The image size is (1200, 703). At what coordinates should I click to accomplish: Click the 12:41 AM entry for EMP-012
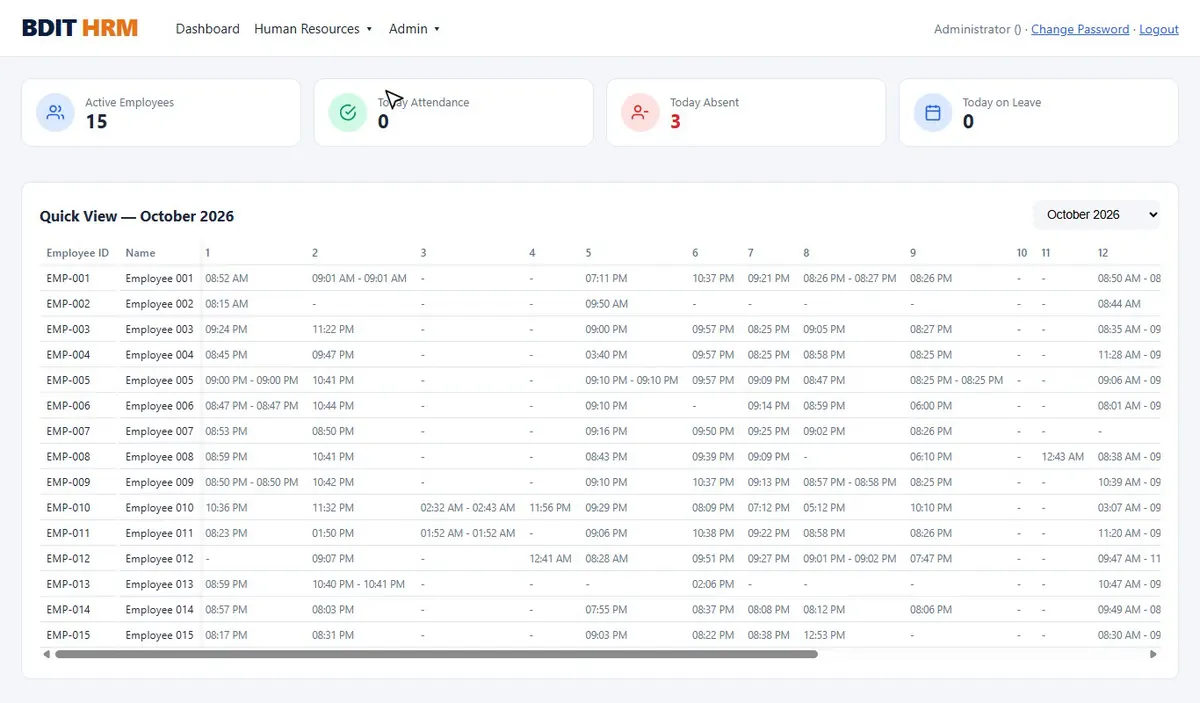coord(551,559)
